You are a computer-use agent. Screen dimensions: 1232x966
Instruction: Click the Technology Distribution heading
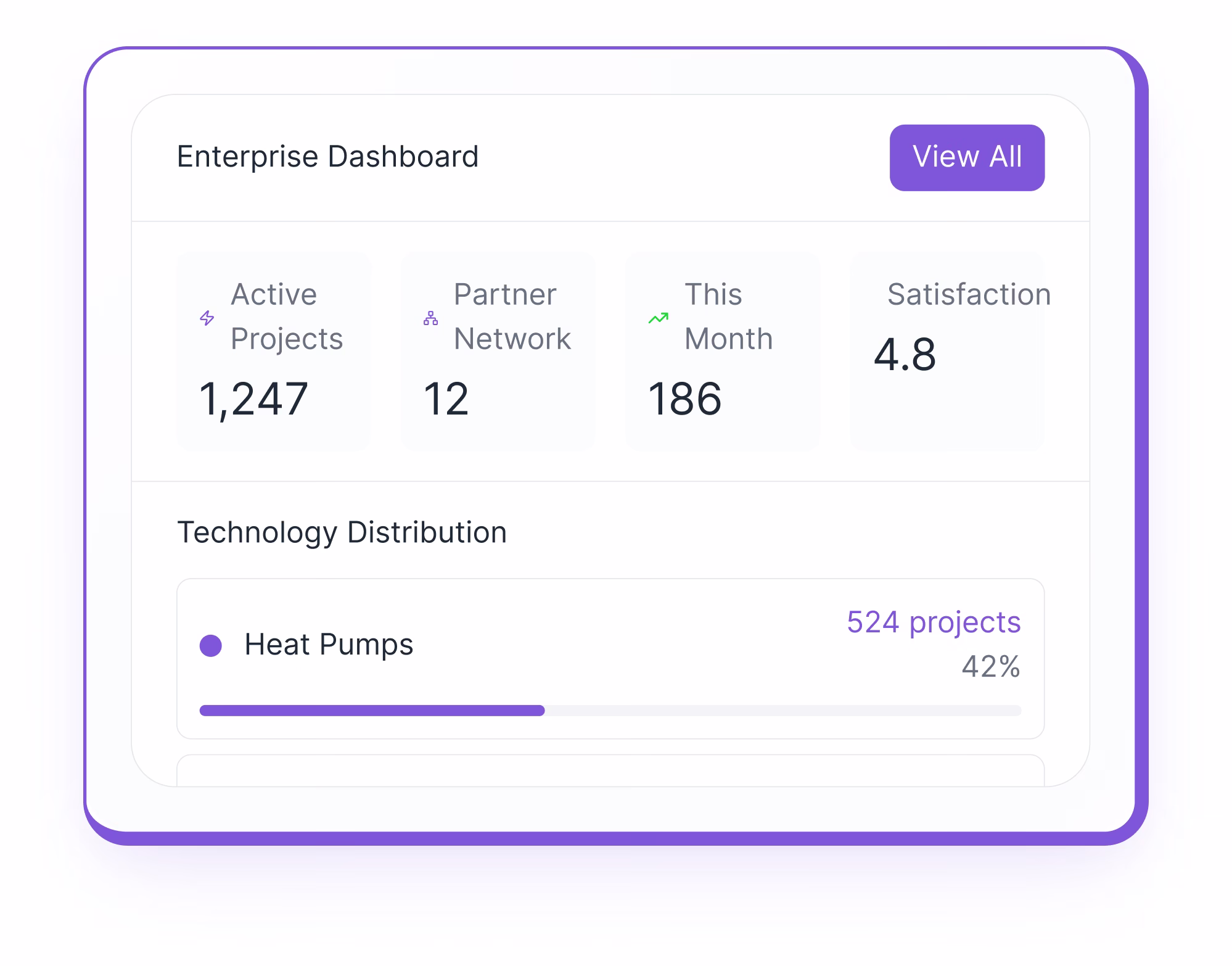[342, 531]
